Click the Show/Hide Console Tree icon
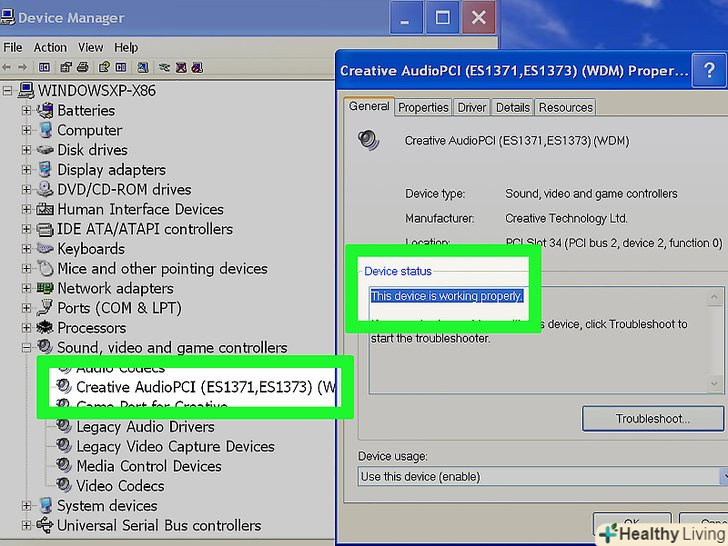 click(x=44, y=67)
